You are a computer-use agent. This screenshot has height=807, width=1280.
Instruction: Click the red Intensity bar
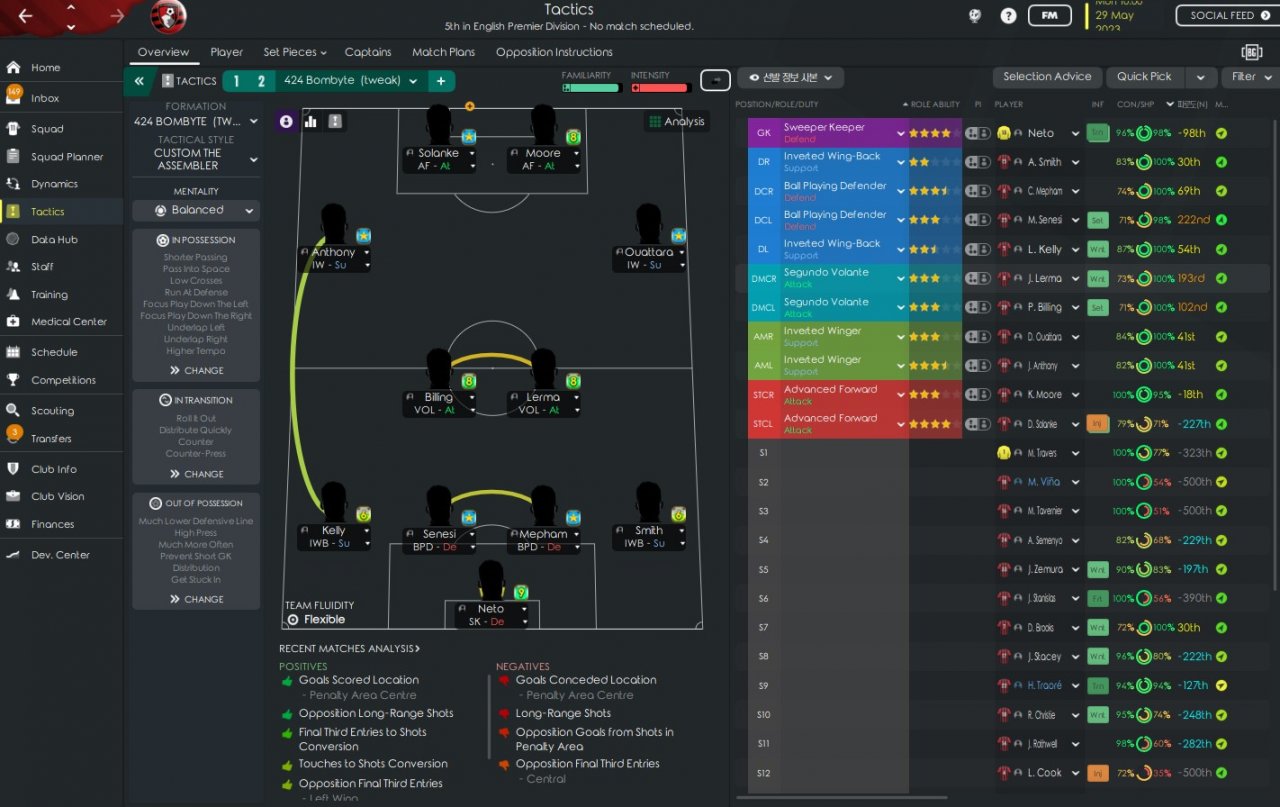pyautogui.click(x=659, y=88)
